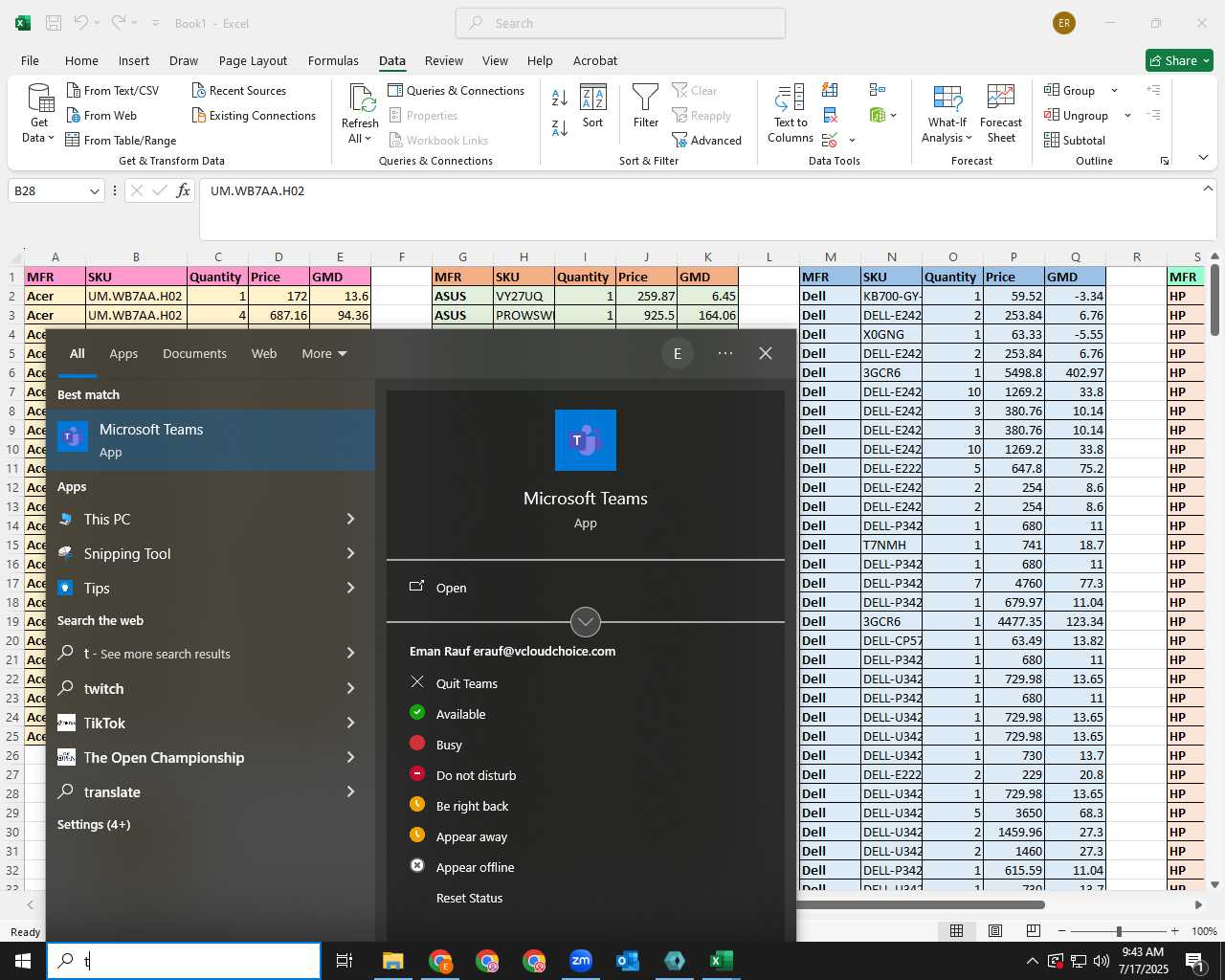1225x980 pixels.
Task: Click Reset Status option
Action: [x=469, y=898]
